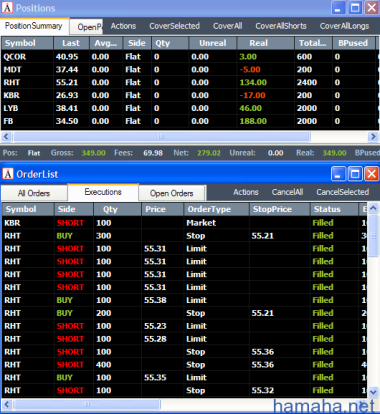Click OrderList vertical scrollbar down arrow

coord(373,392)
